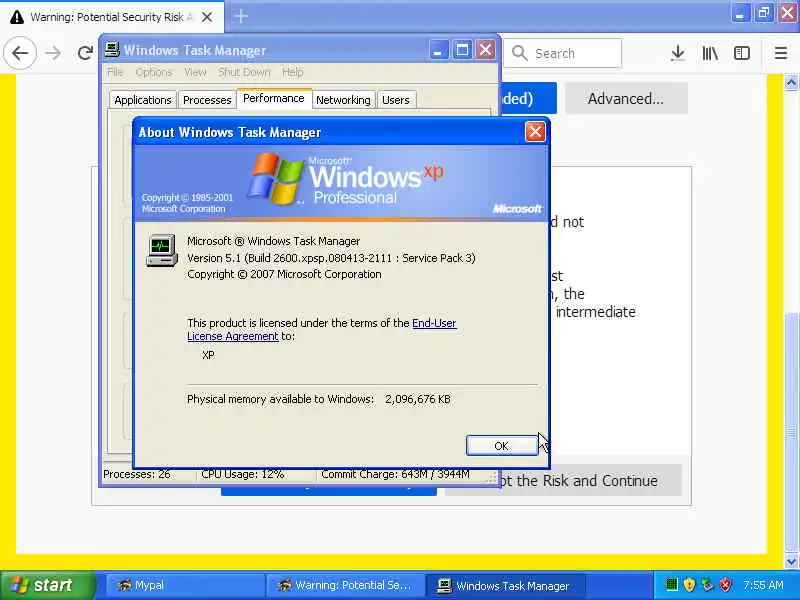Open the Users tab
The image size is (800, 600).
click(396, 100)
